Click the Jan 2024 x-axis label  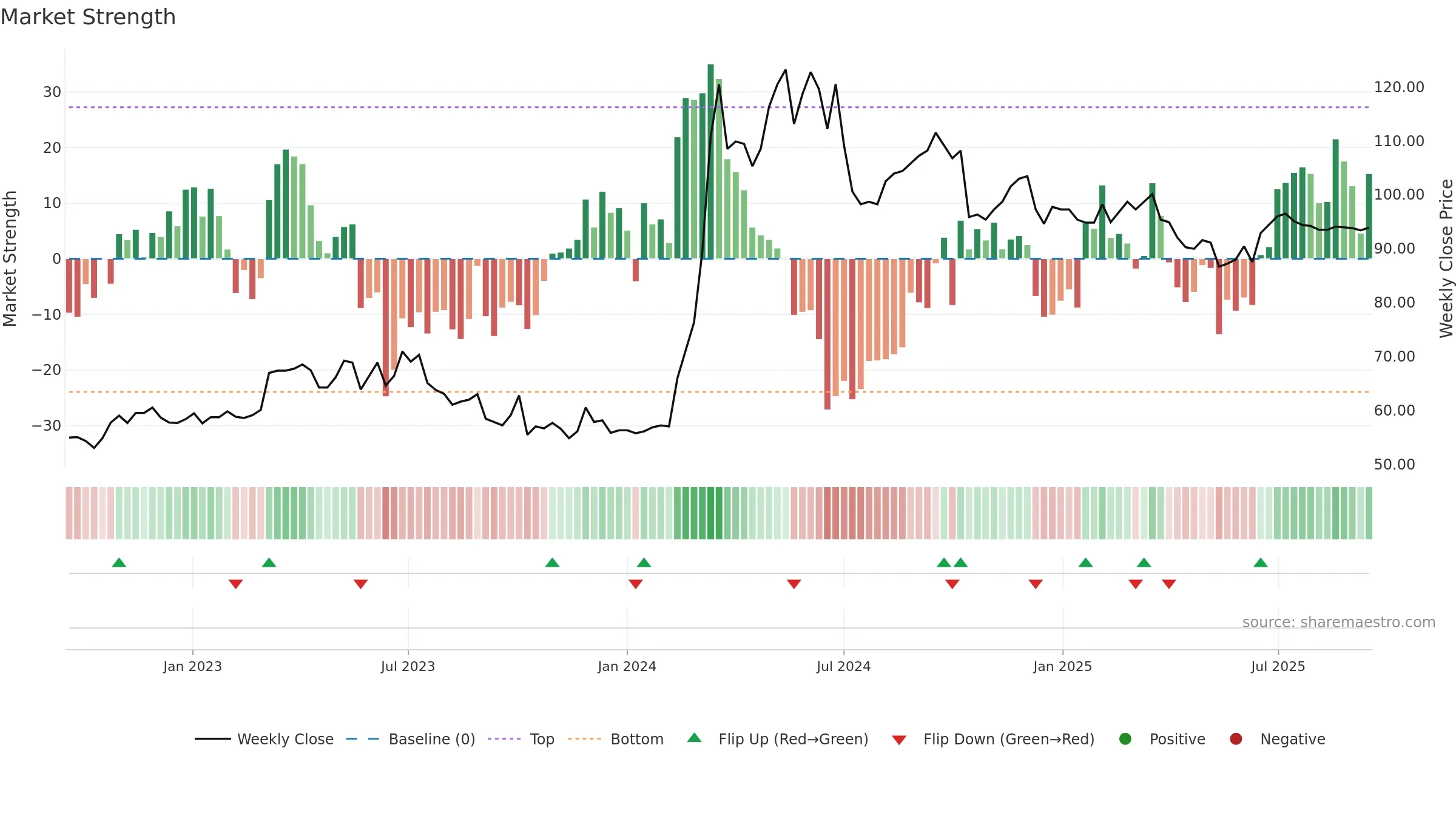pyautogui.click(x=627, y=667)
